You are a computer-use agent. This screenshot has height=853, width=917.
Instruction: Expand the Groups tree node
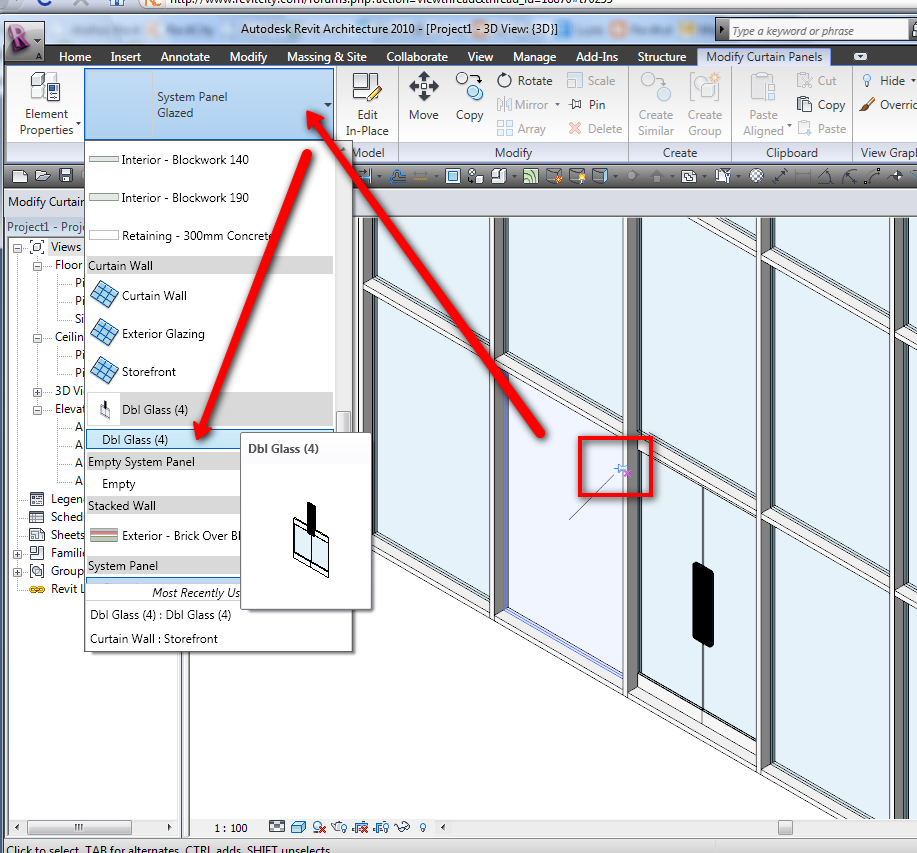(x=18, y=572)
